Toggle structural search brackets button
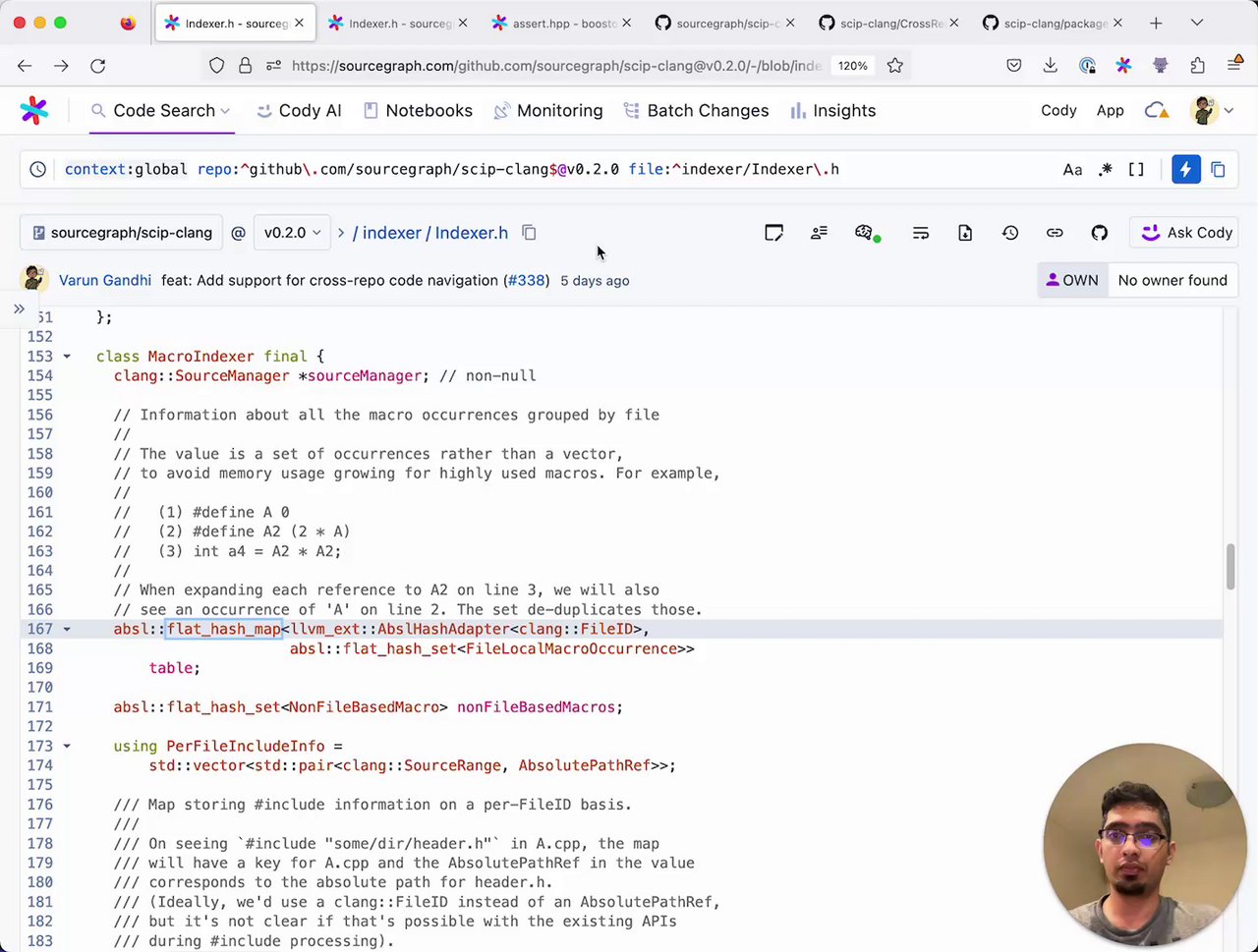 coord(1136,170)
